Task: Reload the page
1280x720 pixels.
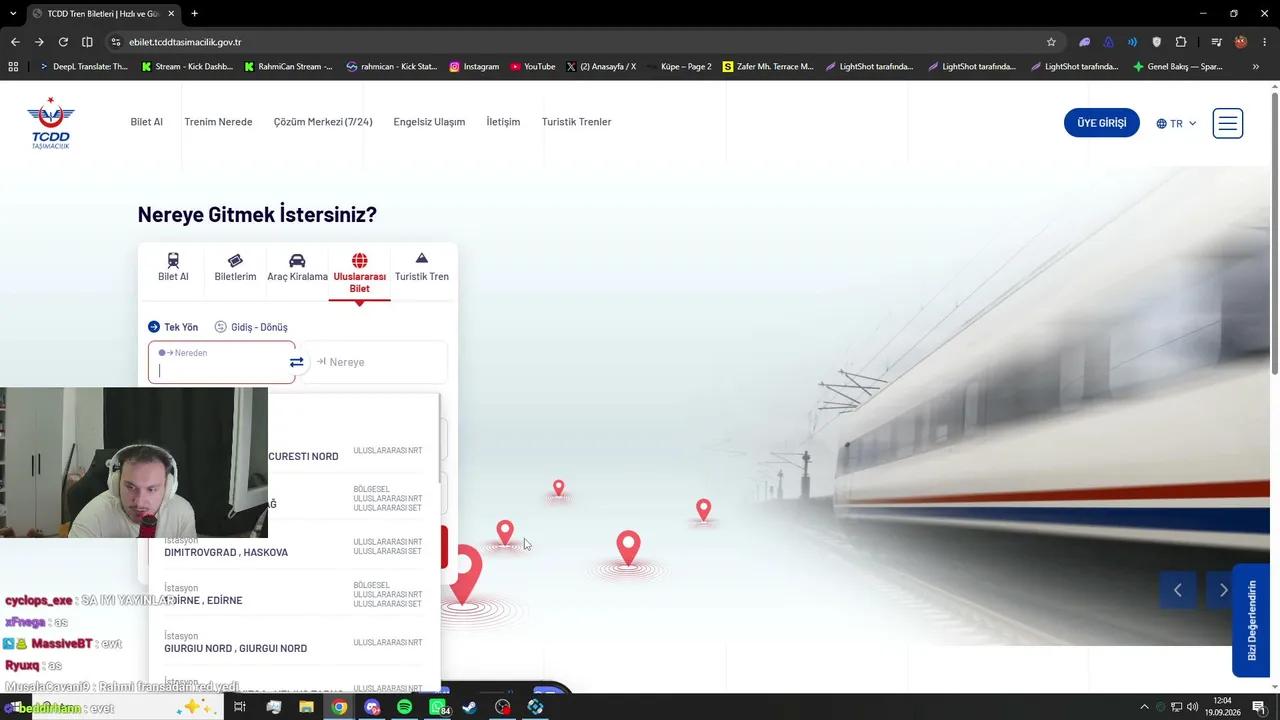Action: click(x=63, y=42)
